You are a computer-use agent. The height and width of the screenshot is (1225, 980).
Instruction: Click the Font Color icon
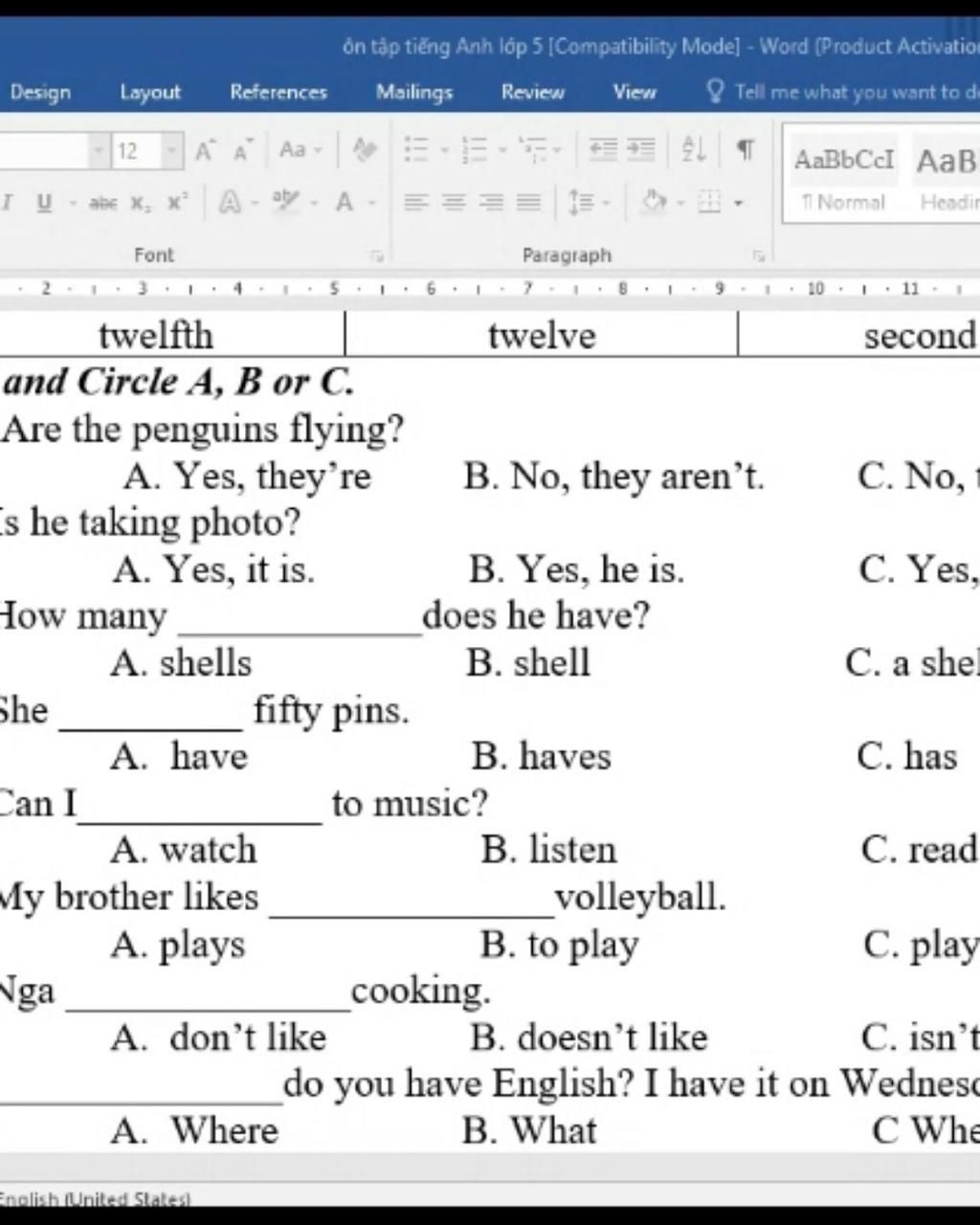344,202
